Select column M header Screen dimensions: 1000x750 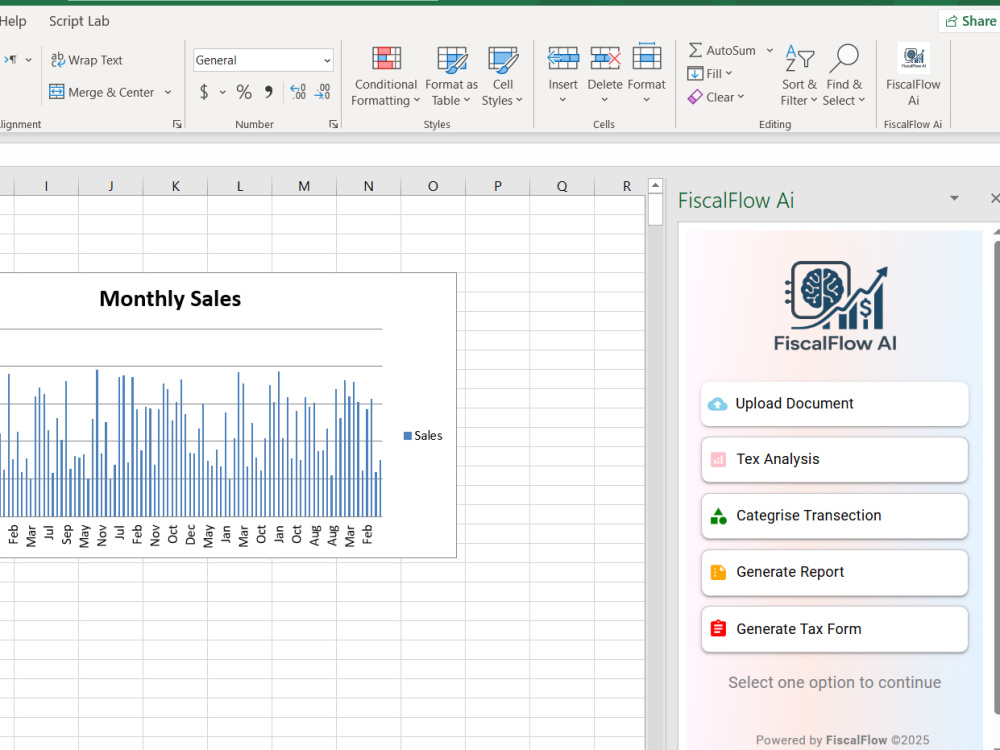click(304, 186)
